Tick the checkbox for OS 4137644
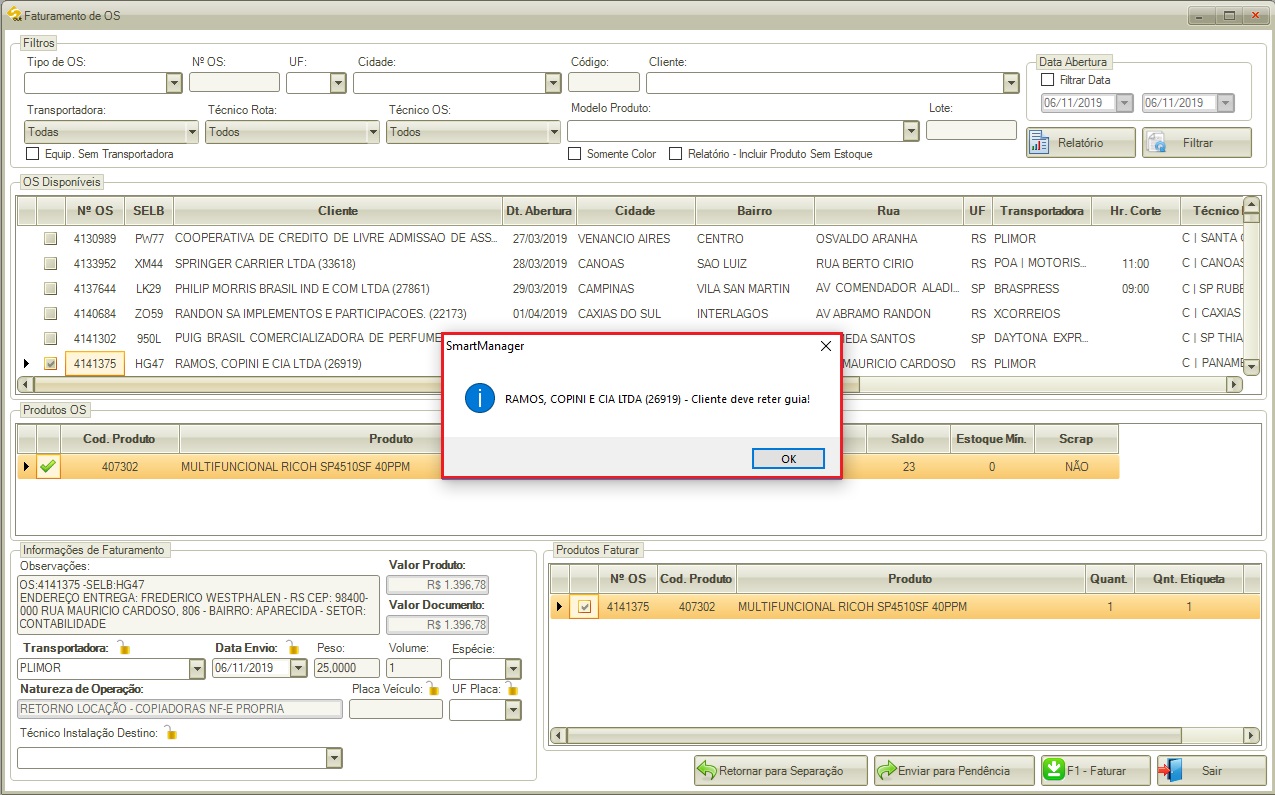Image resolution: width=1275 pixels, height=795 pixels. coord(50,289)
